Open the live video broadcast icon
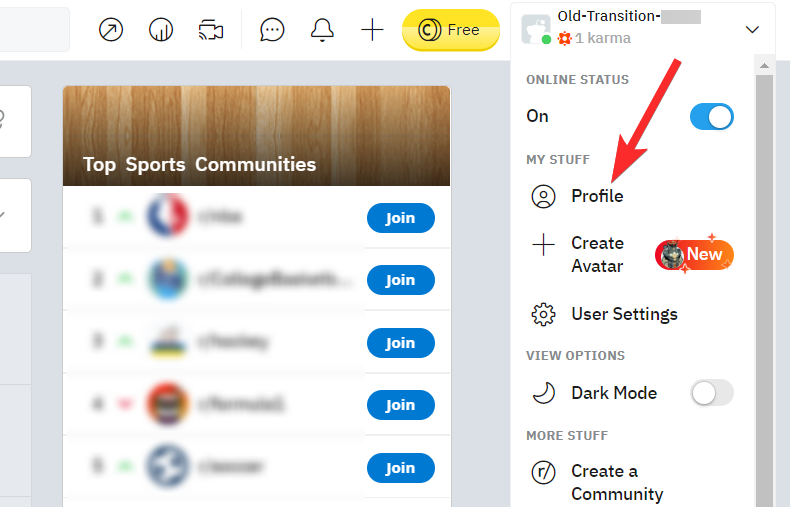The image size is (790, 507). pos(209,30)
